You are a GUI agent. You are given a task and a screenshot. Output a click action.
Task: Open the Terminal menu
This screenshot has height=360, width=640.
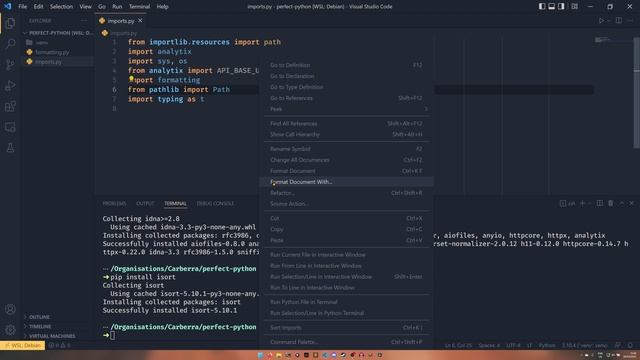139,7
